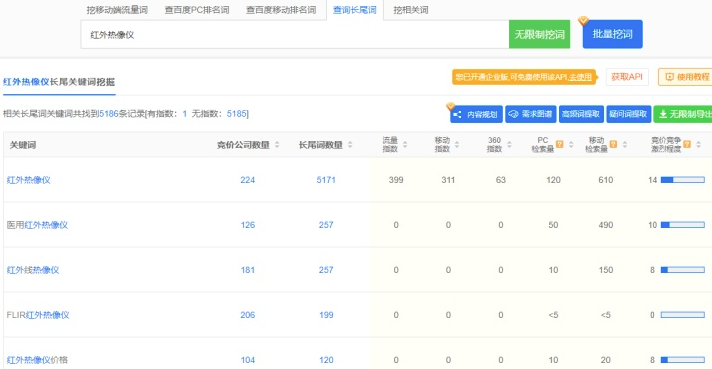Click the 无指数 5185 count
712x369 pixels.
pyautogui.click(x=237, y=113)
